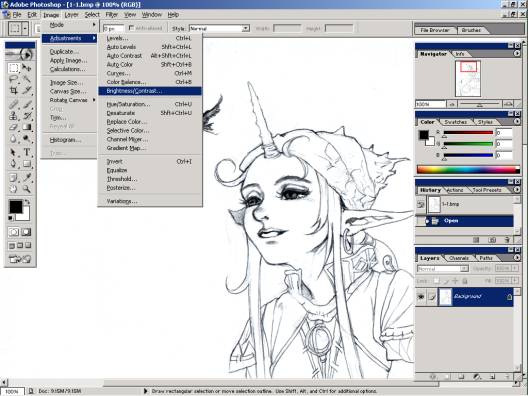This screenshot has width=528, height=396.
Task: Switch to full screen mode in toolbox
Action: pos(28,245)
